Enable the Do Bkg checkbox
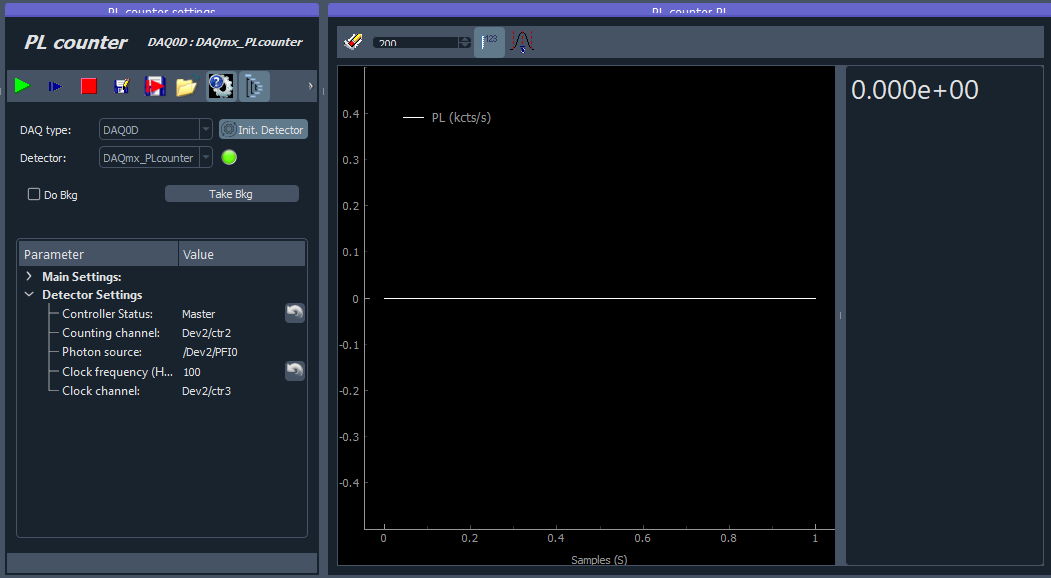Viewport: 1051px width, 578px height. click(x=34, y=195)
